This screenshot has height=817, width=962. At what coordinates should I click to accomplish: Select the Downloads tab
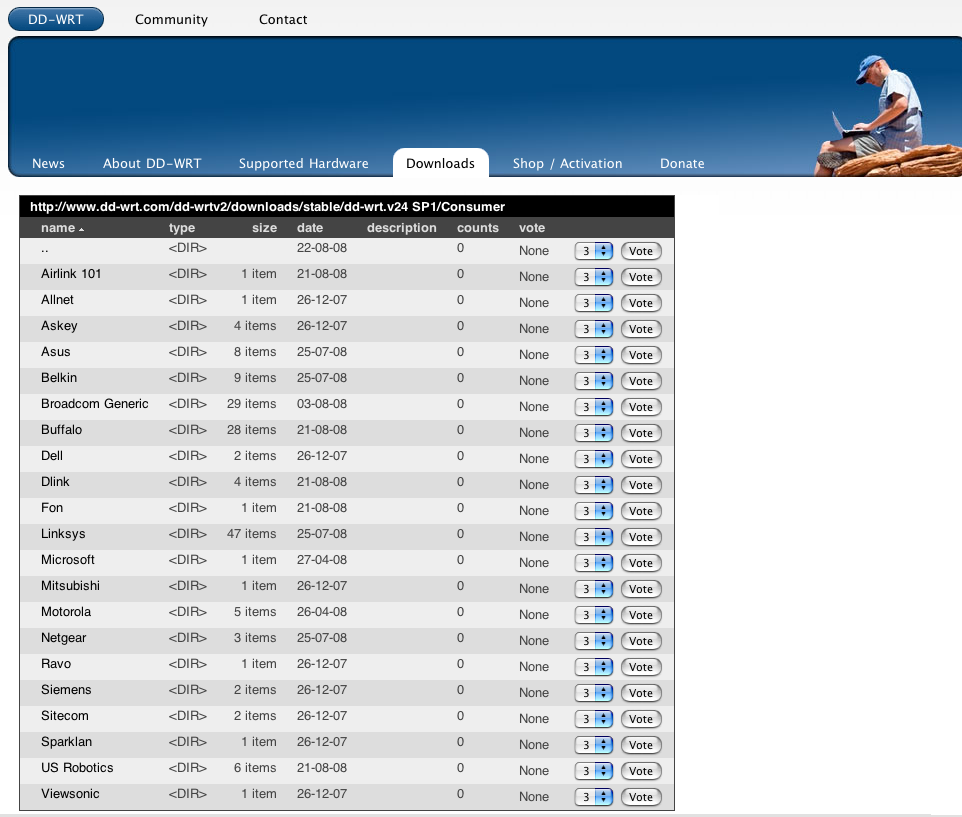[441, 163]
